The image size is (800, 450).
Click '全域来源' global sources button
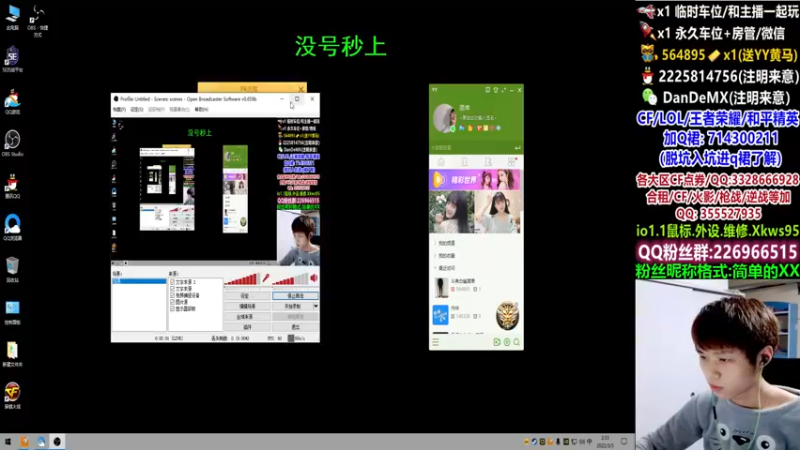247,317
